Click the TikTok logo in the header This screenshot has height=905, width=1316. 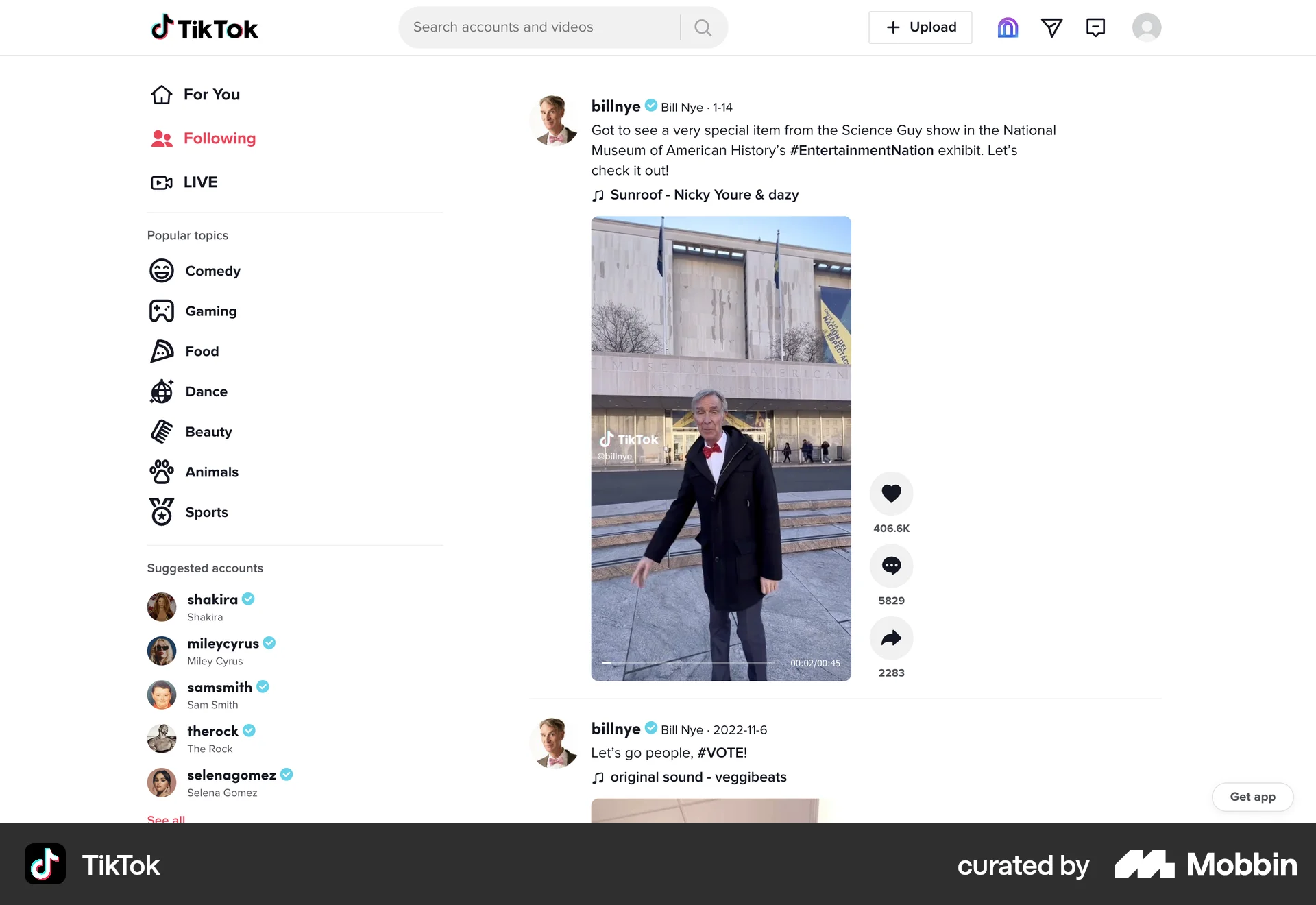coord(204,27)
